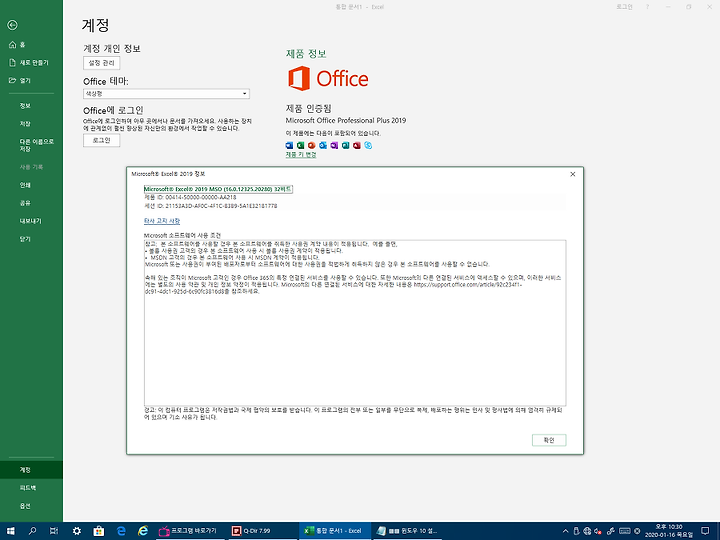Close the Excel 2019 정보 dialog with X
The height and width of the screenshot is (540, 720).
point(573,174)
